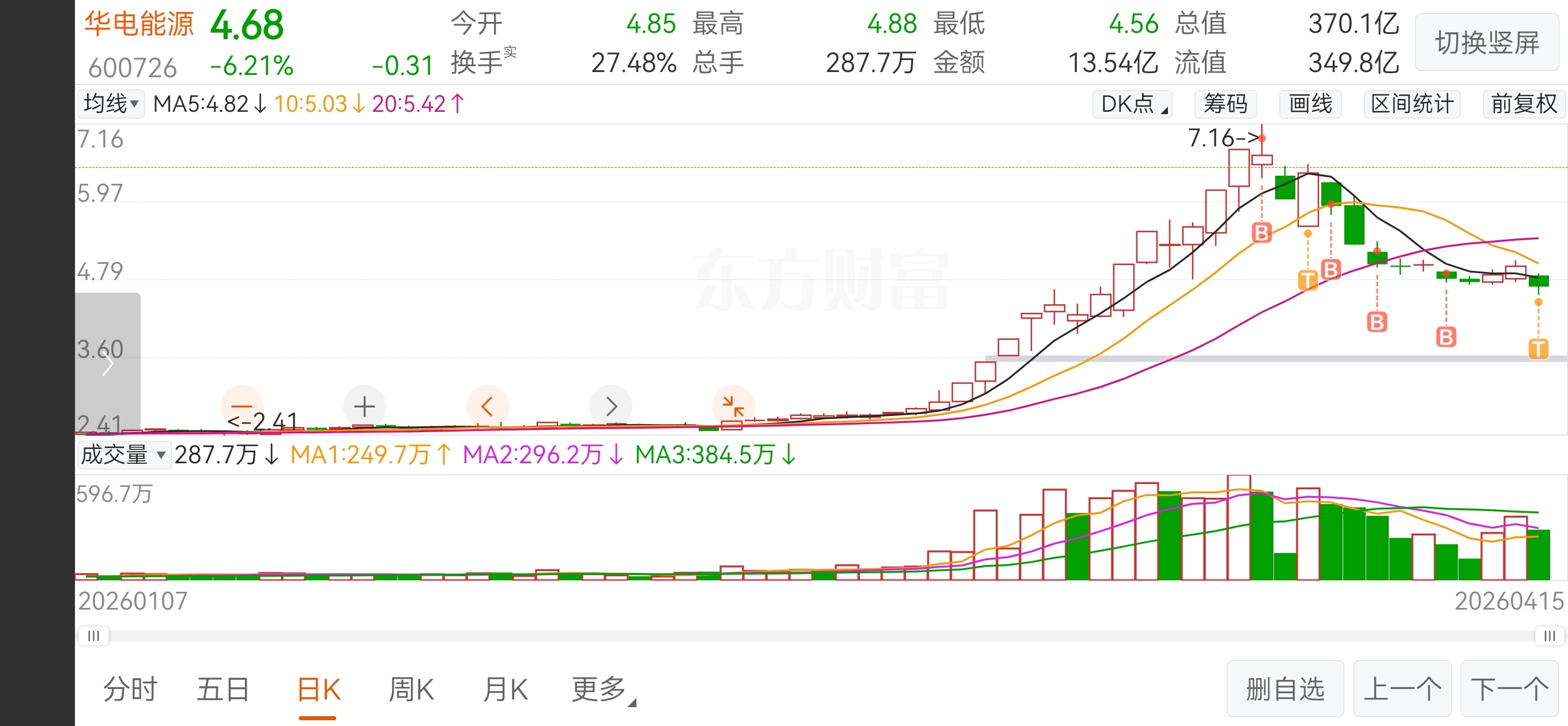Open the 均线 indicator dropdown
The image size is (1568, 726).
point(111,104)
